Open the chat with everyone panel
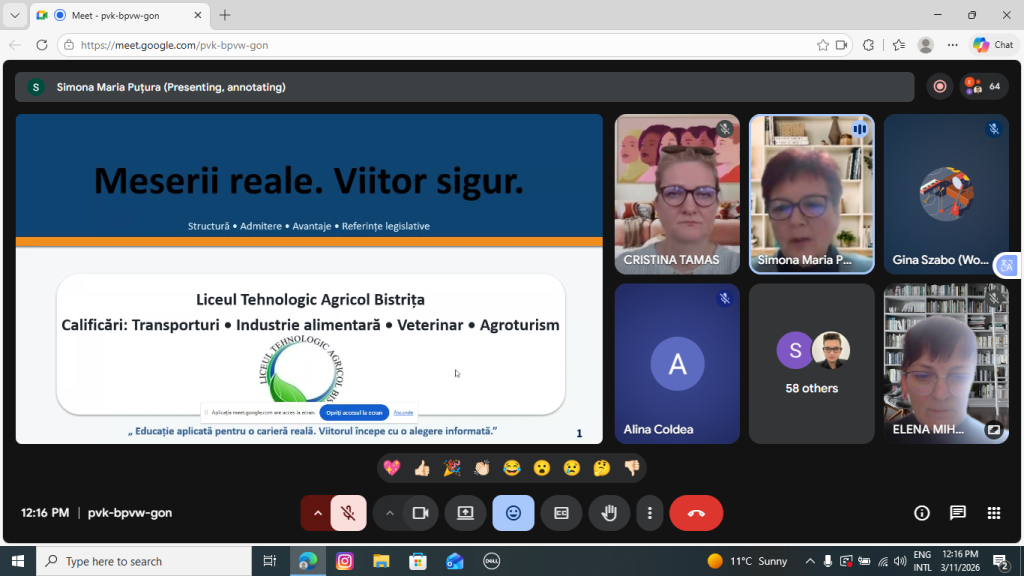This screenshot has height=576, width=1024. [x=957, y=513]
